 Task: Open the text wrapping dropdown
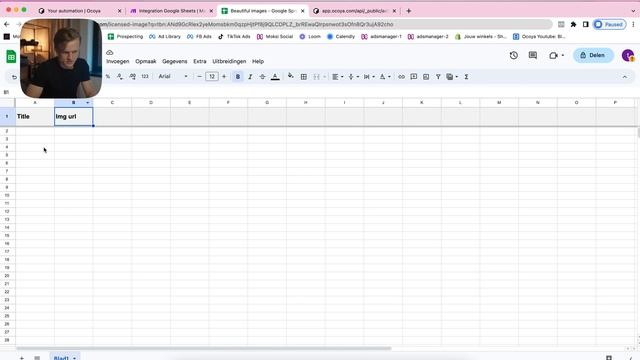369,77
